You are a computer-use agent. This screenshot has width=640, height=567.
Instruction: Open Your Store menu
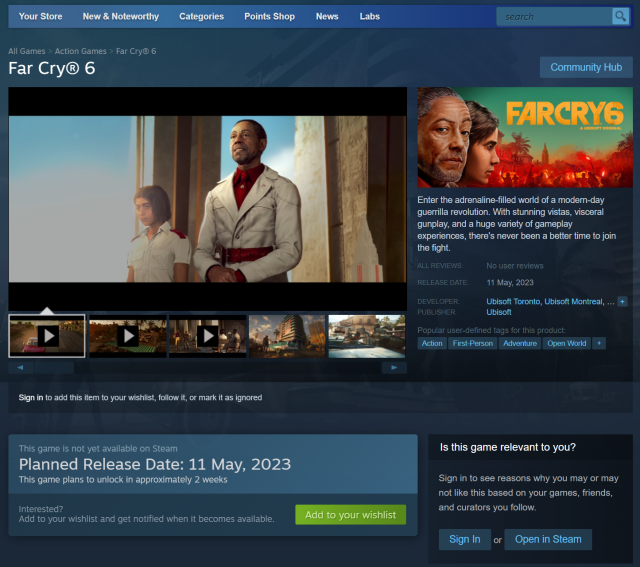(x=40, y=16)
